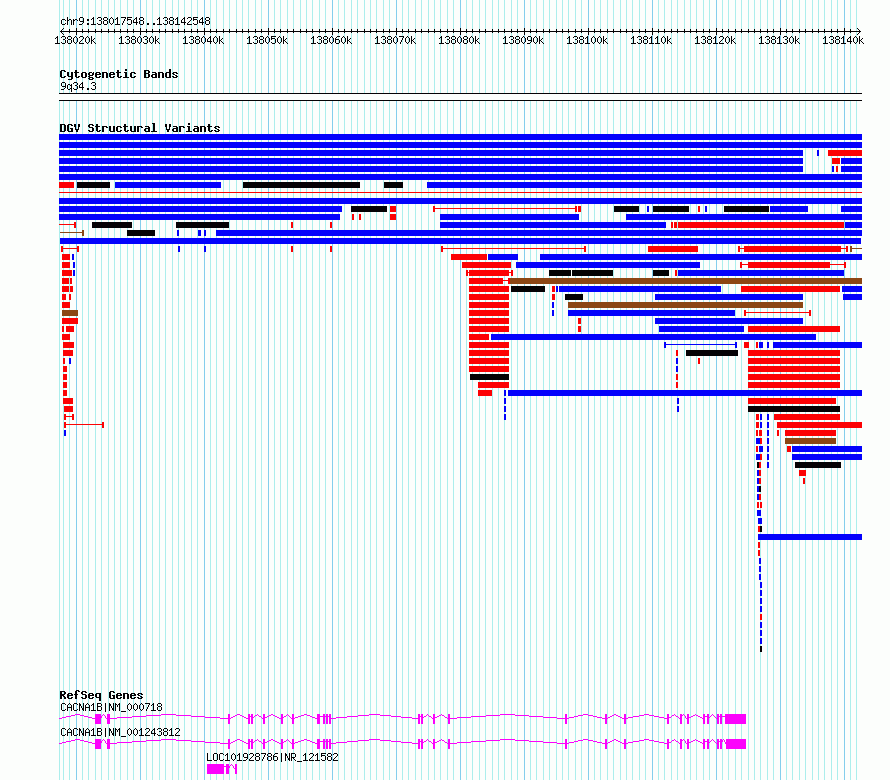Click the lowest wide blue variant bar at bottom right
The width and height of the screenshot is (890, 780).
(810, 537)
